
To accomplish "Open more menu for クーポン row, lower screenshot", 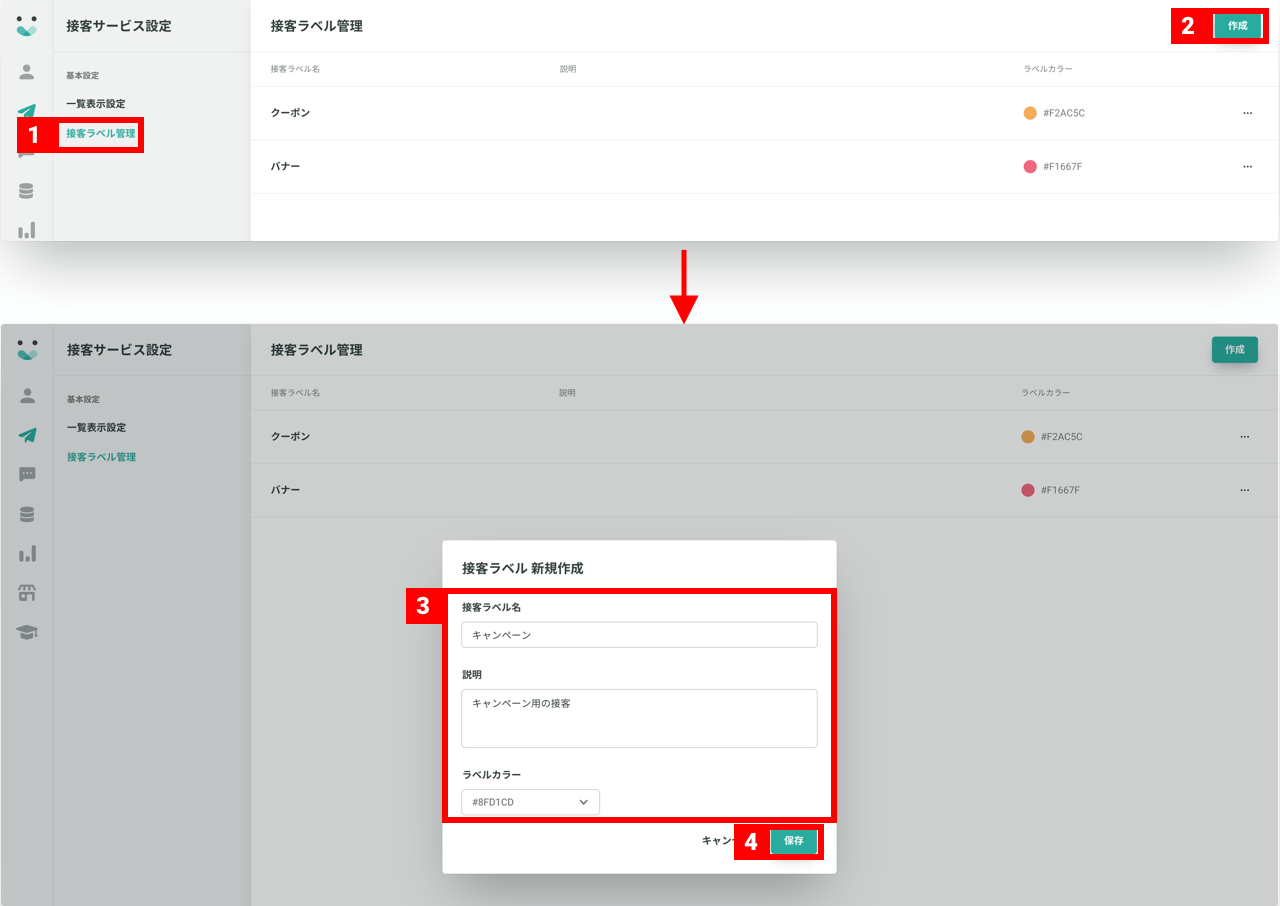I will [x=1245, y=437].
